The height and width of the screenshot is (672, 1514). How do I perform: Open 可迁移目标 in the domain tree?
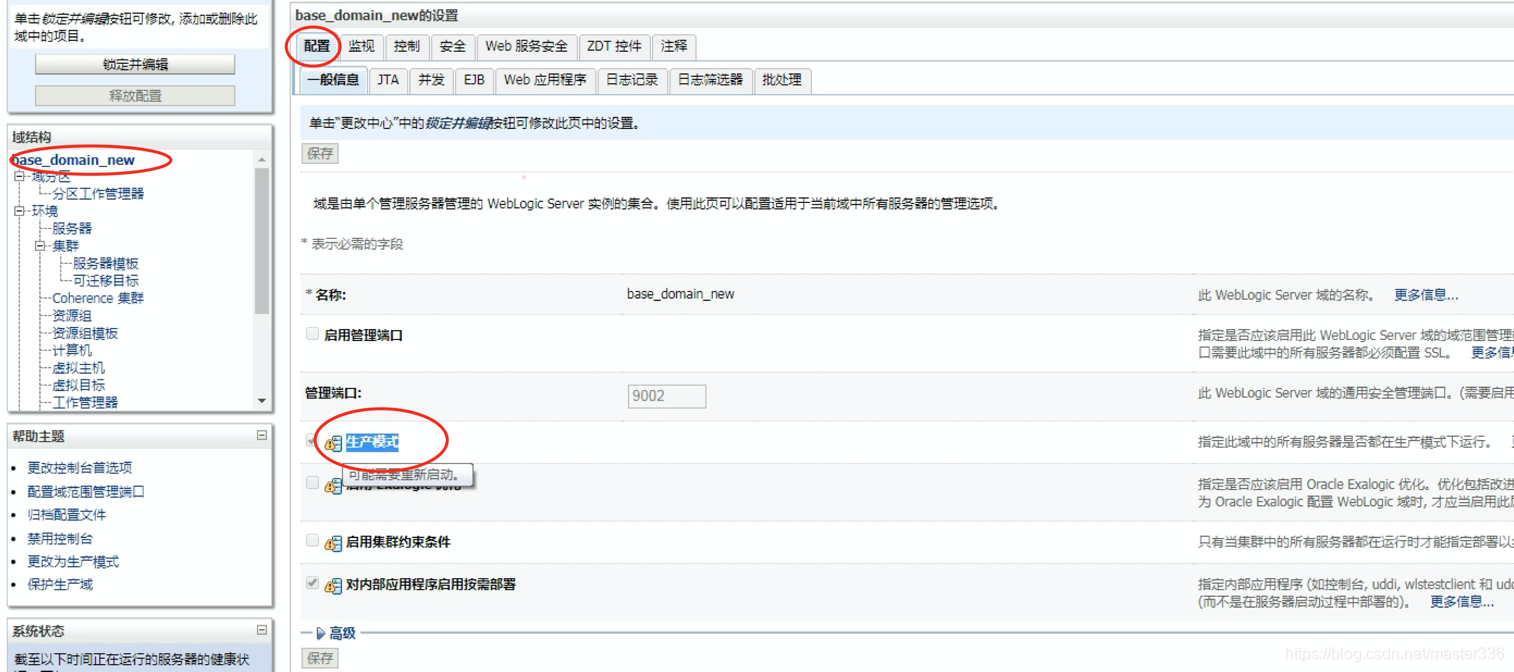106,281
